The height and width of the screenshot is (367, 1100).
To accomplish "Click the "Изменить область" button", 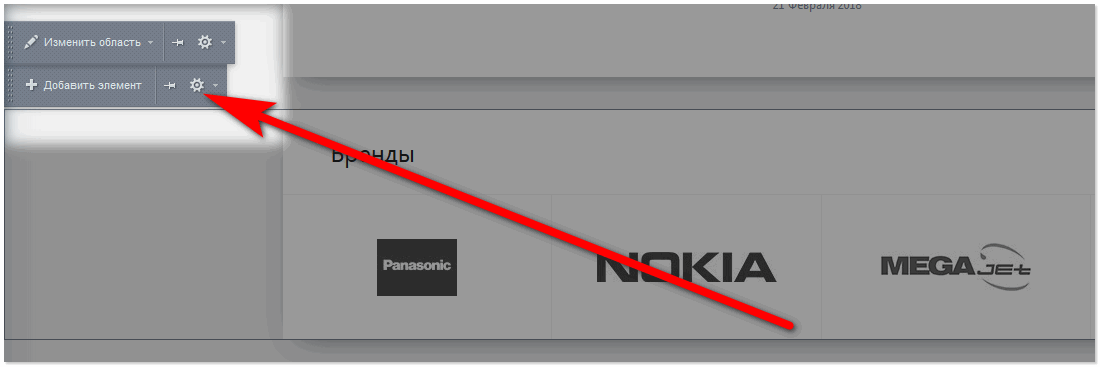I will click(x=83, y=42).
